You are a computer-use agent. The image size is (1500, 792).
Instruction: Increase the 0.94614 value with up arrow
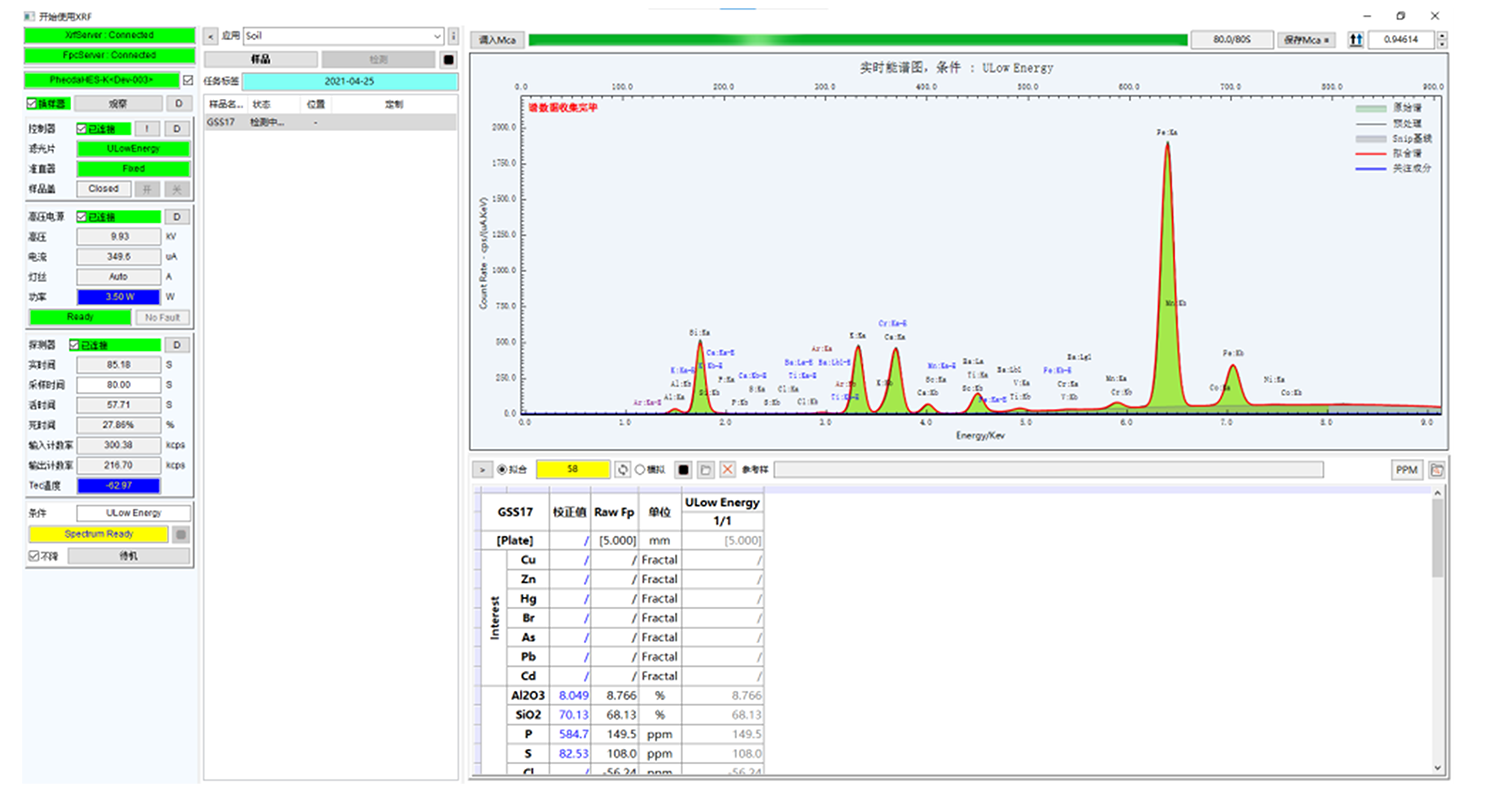coord(1441,36)
